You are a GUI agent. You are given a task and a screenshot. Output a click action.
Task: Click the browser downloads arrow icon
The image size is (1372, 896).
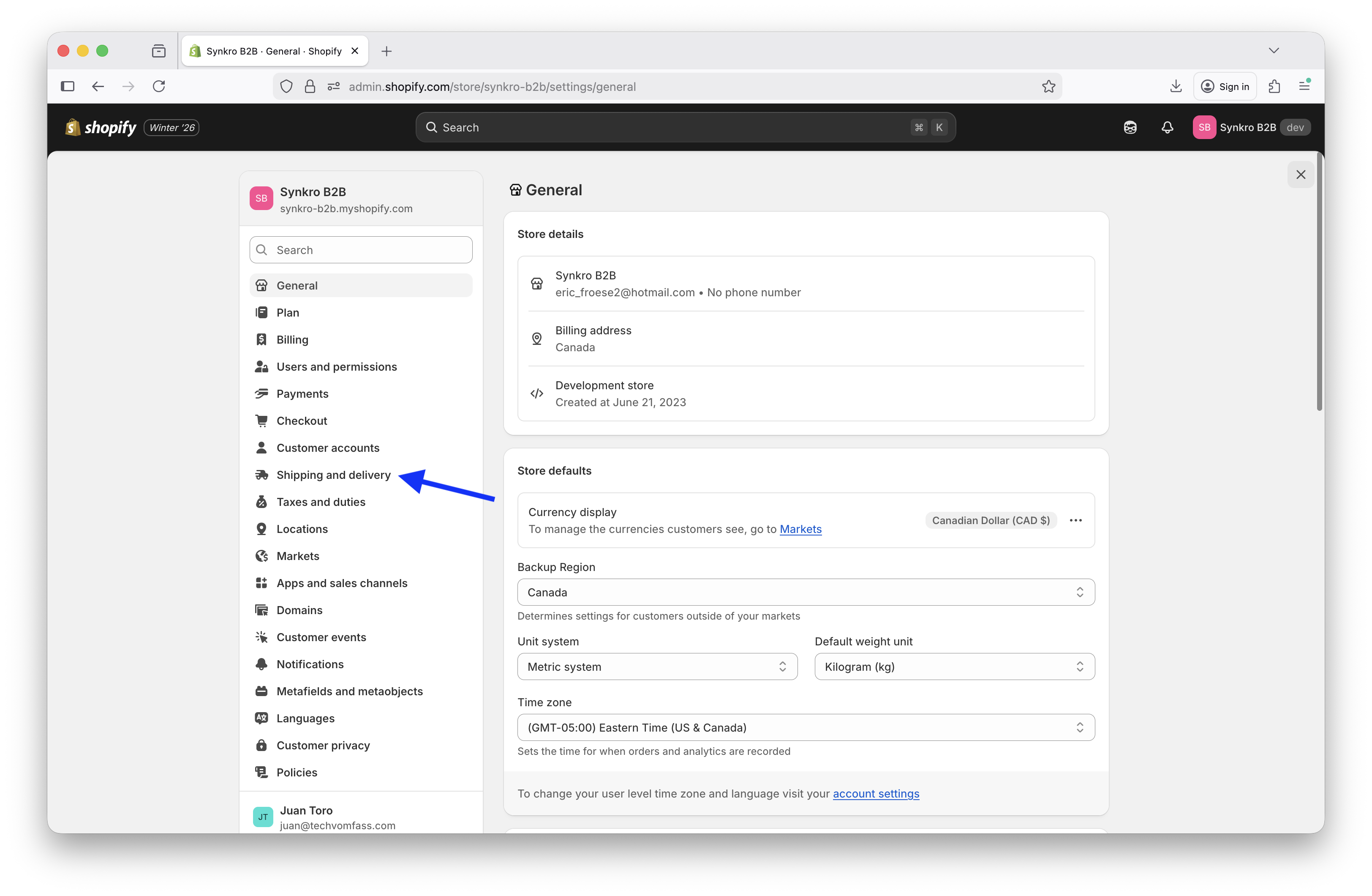1176,87
